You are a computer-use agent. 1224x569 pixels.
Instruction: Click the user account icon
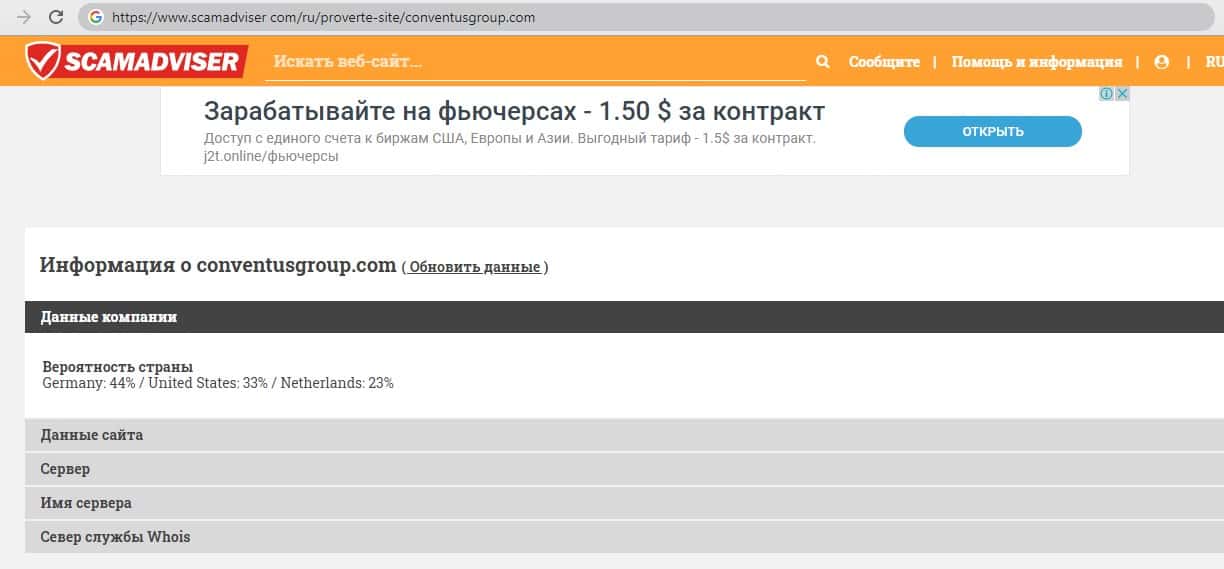(x=1161, y=62)
